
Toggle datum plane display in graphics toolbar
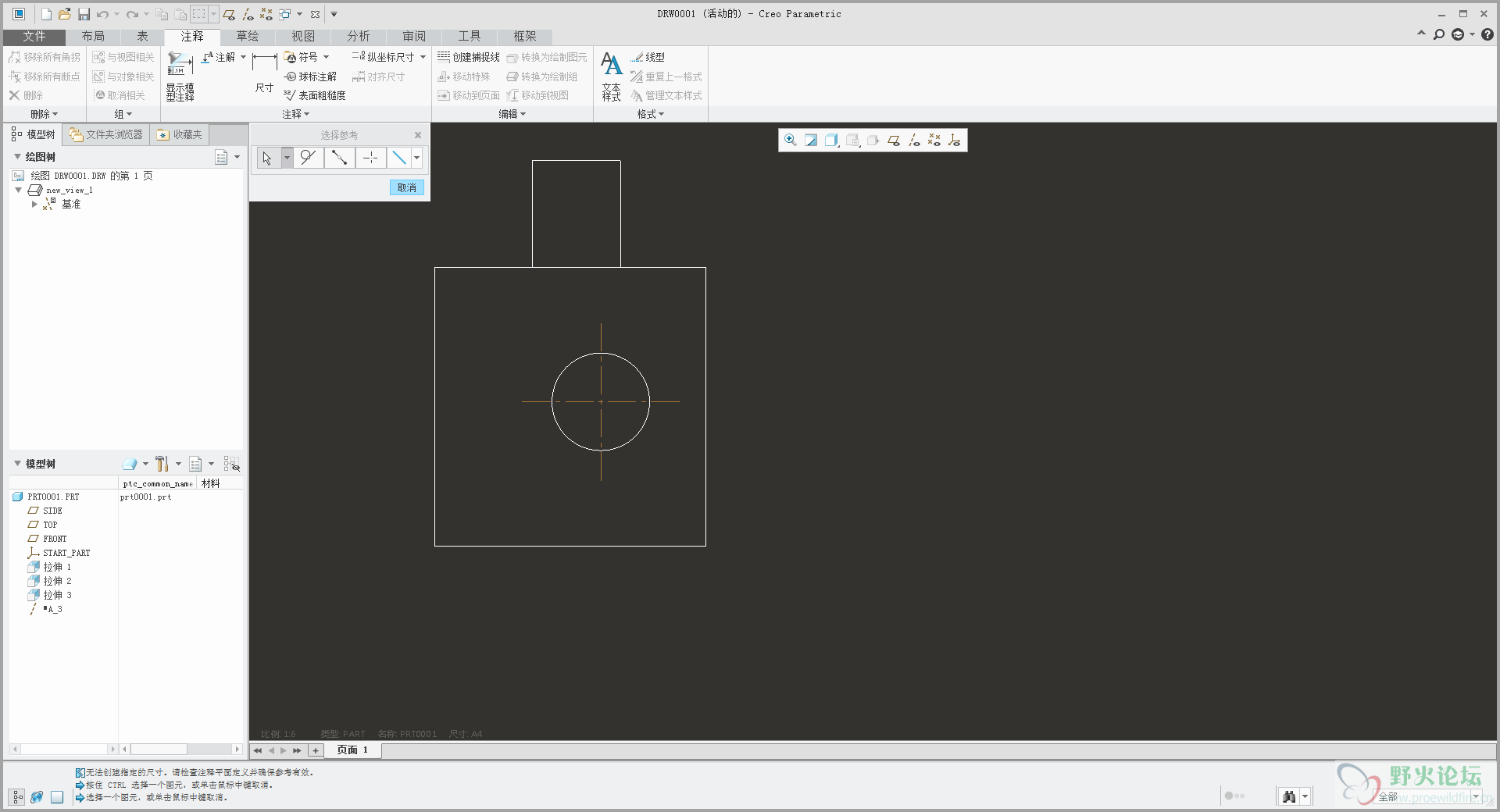pos(894,141)
